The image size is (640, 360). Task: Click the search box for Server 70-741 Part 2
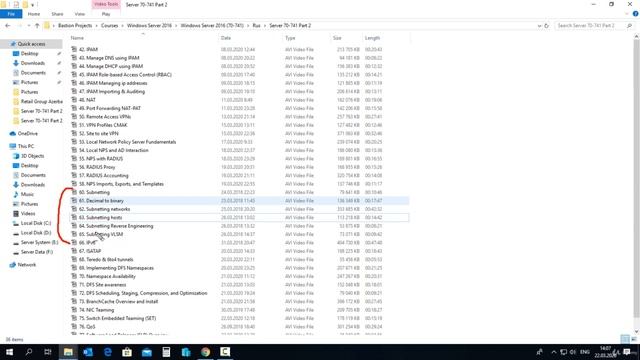pos(595,25)
